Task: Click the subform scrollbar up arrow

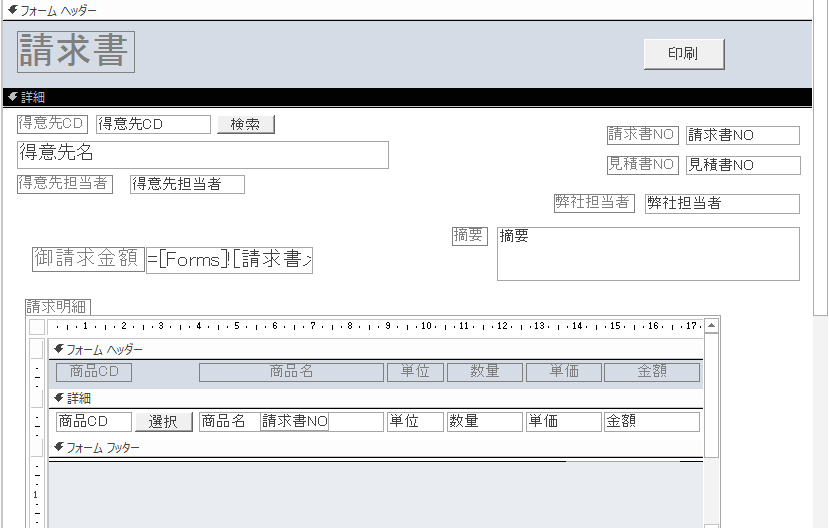Action: pyautogui.click(x=711, y=326)
